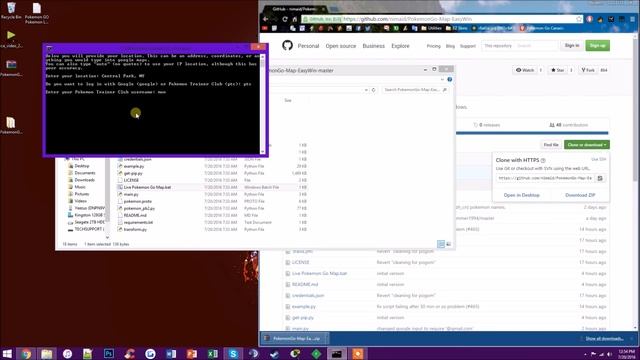Click Use SSH in clone popup

click(598, 160)
